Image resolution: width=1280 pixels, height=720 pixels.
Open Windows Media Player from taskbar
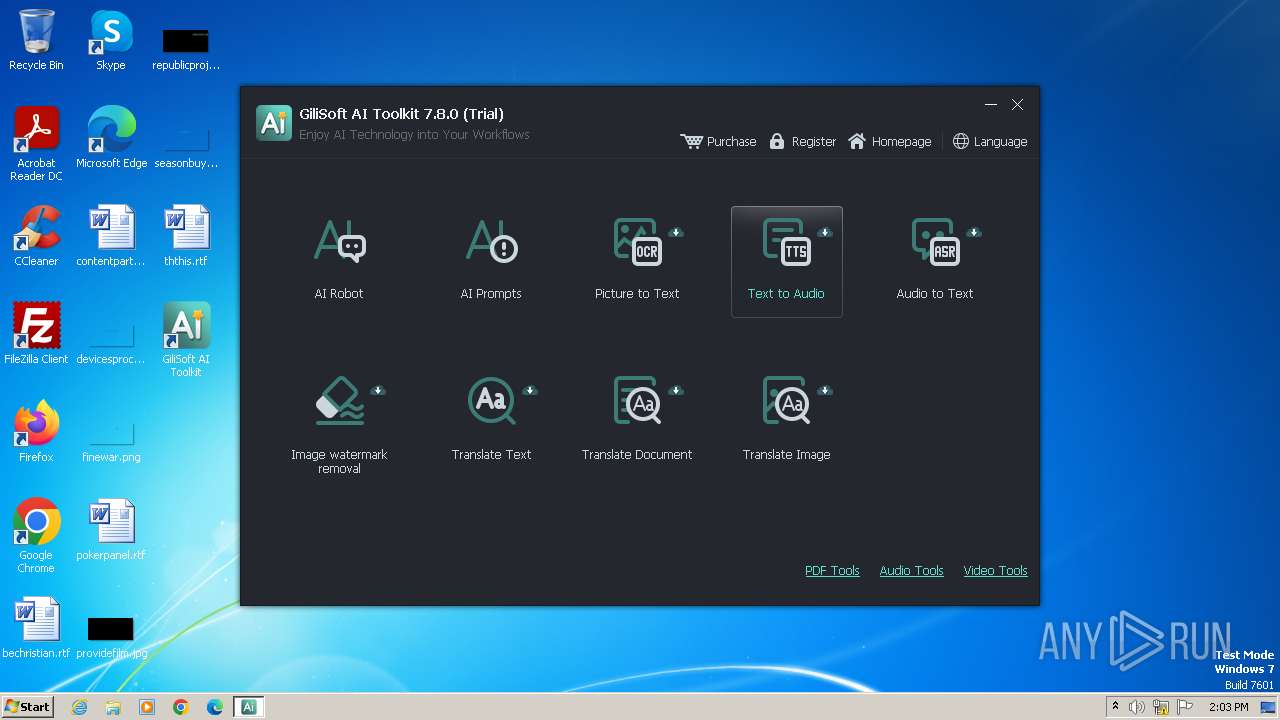tap(147, 707)
